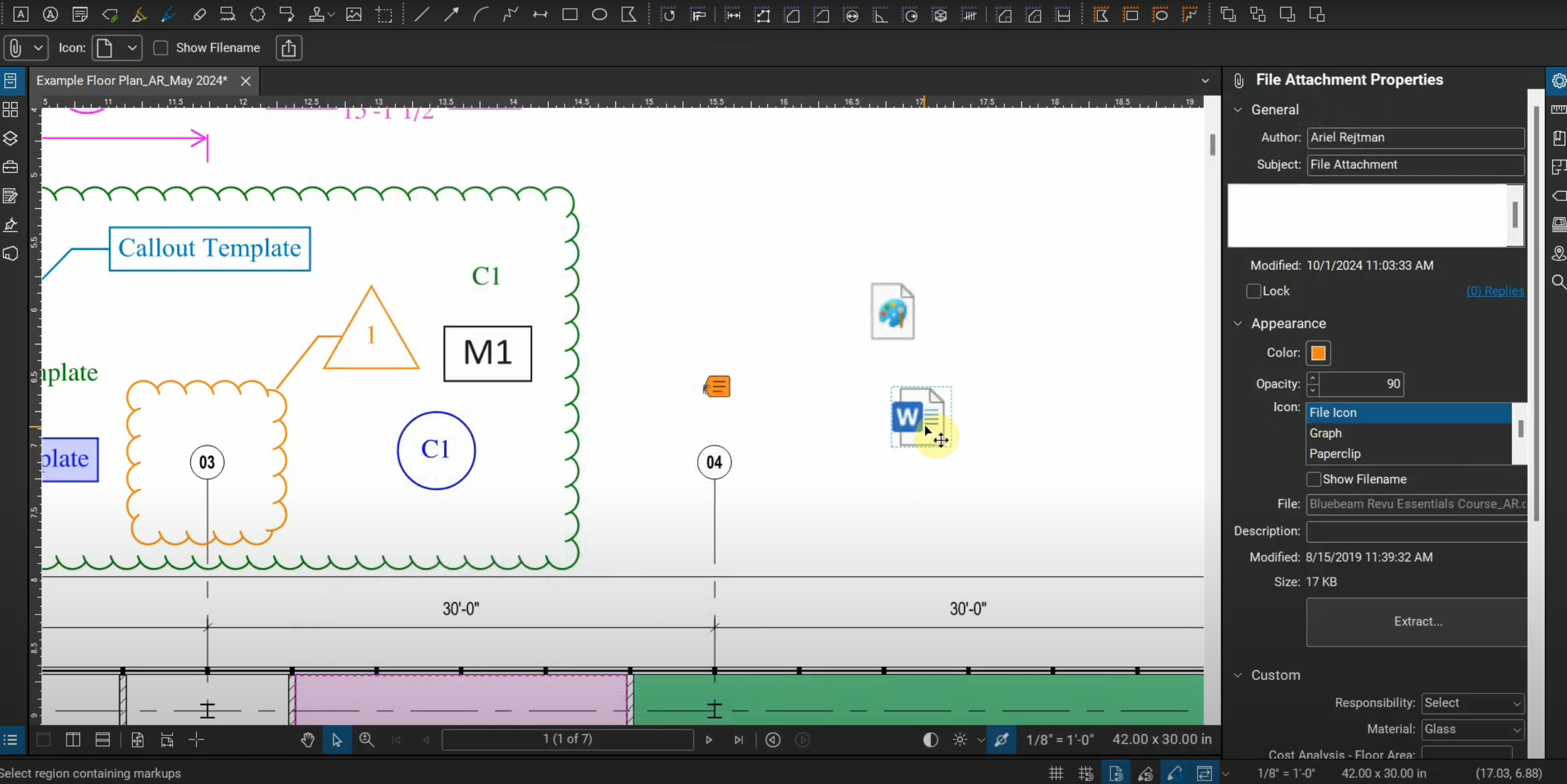Click the Extract button
Image resolution: width=1567 pixels, height=784 pixels.
click(1417, 621)
